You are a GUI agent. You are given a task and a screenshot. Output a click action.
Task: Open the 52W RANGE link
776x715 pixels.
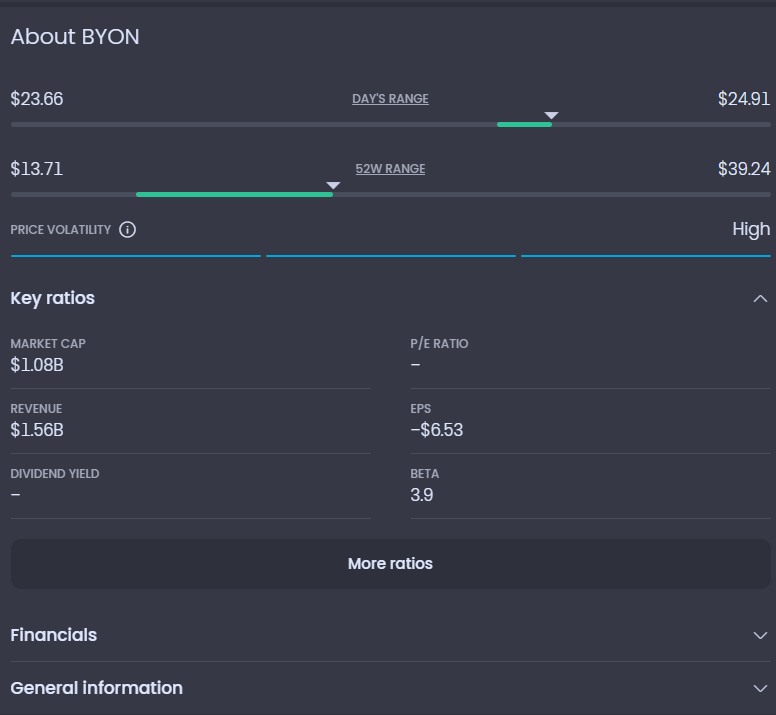click(x=390, y=169)
